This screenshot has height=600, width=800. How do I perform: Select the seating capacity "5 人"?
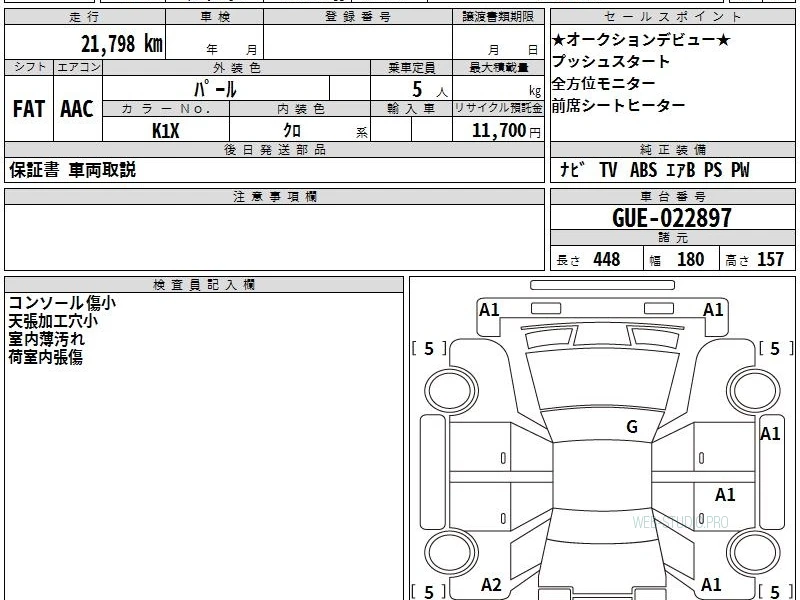click(430, 90)
